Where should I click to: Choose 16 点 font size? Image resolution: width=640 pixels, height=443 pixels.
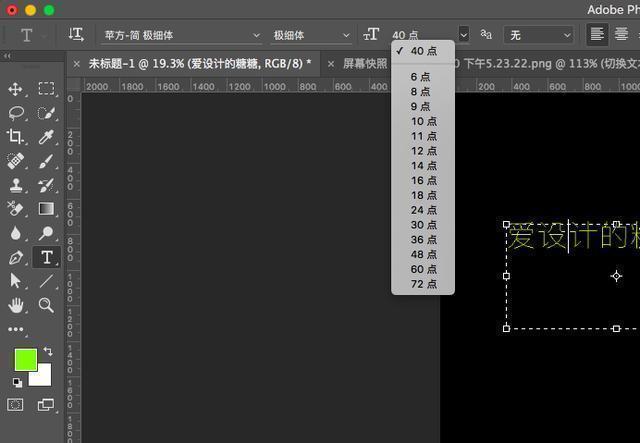tap(423, 180)
